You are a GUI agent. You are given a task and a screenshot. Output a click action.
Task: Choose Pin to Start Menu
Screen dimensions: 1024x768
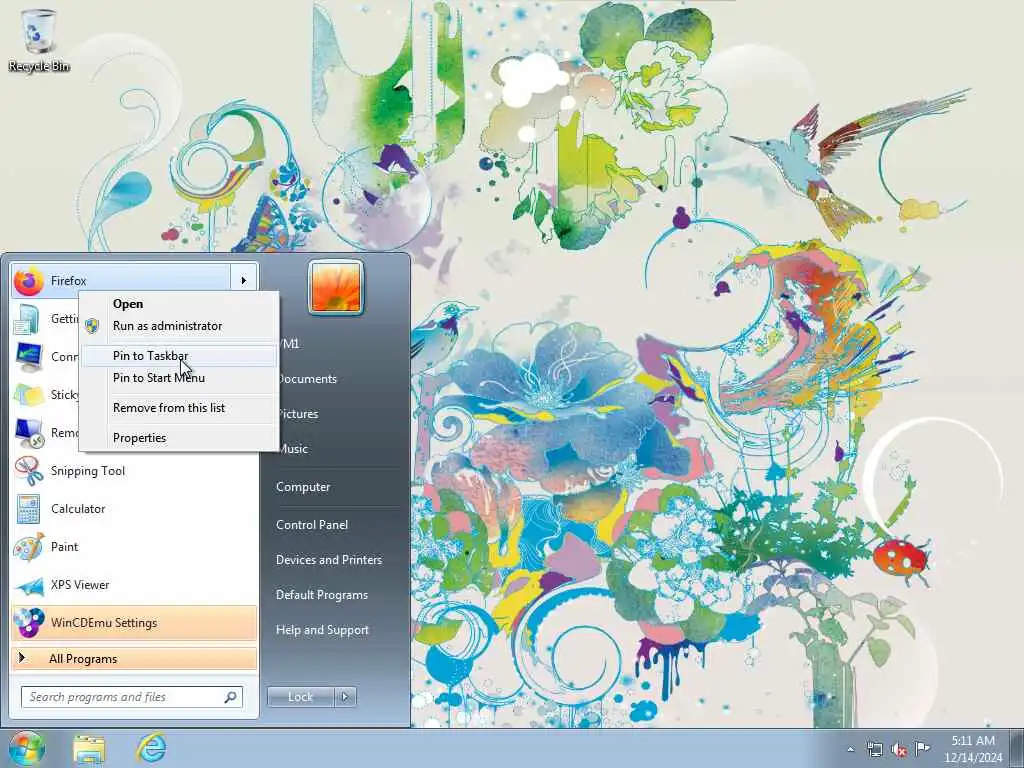point(180,378)
